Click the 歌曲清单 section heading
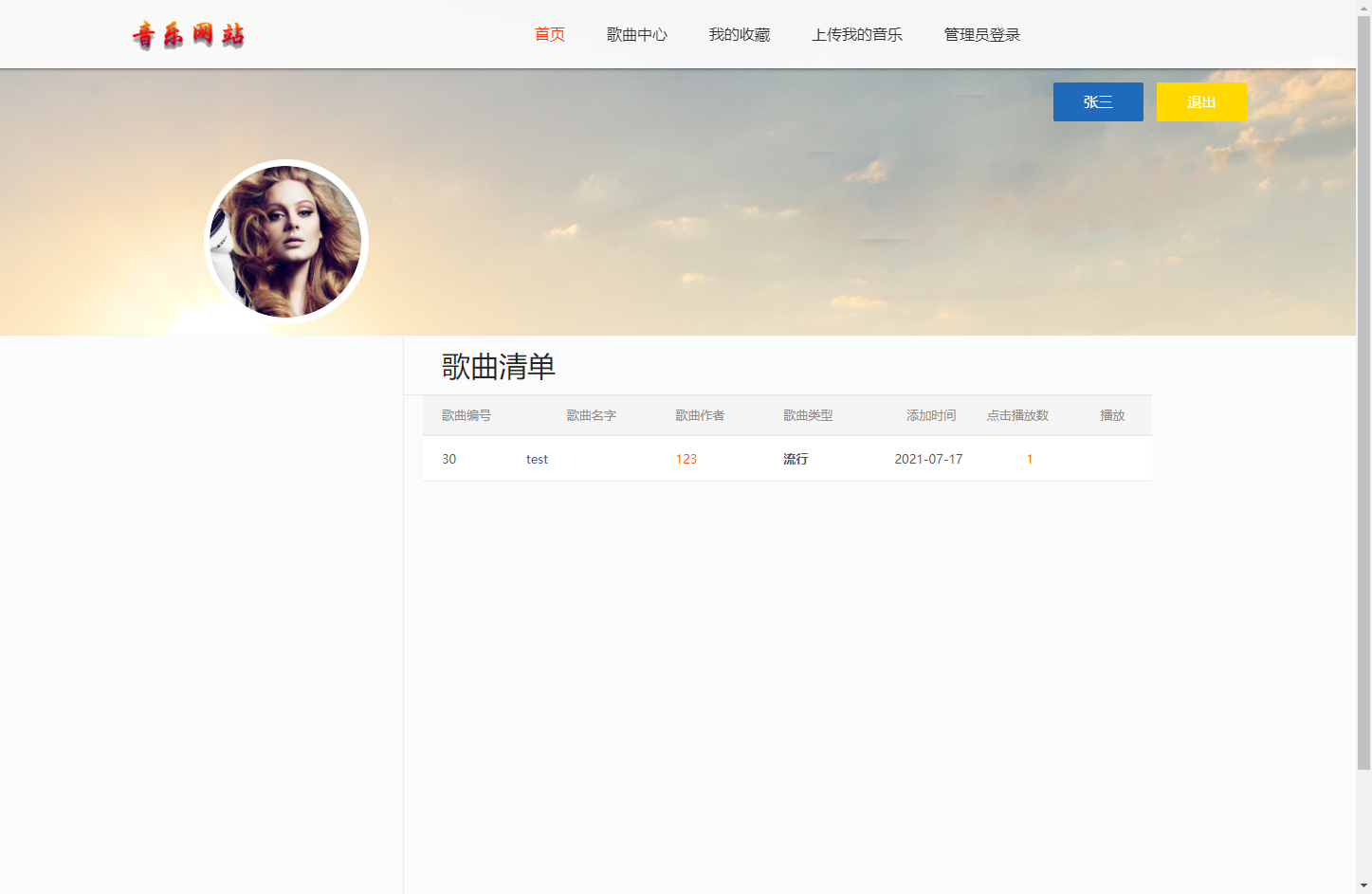1372x894 pixels. tap(497, 367)
